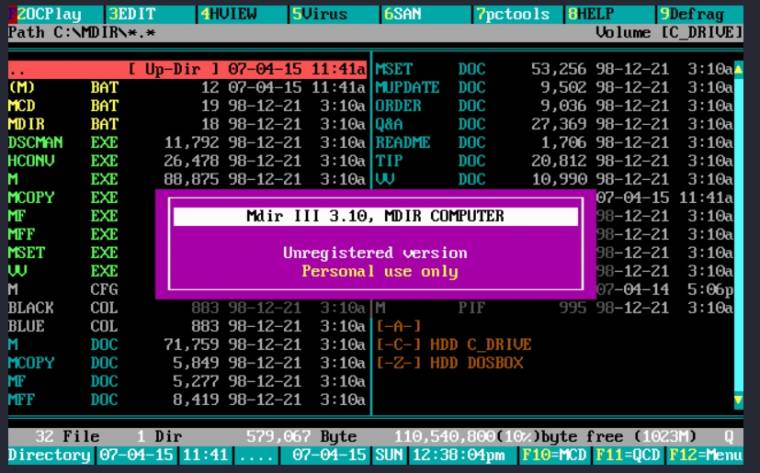Select the M PIF file
Viewport: 760px width, 473px height.
point(554,308)
